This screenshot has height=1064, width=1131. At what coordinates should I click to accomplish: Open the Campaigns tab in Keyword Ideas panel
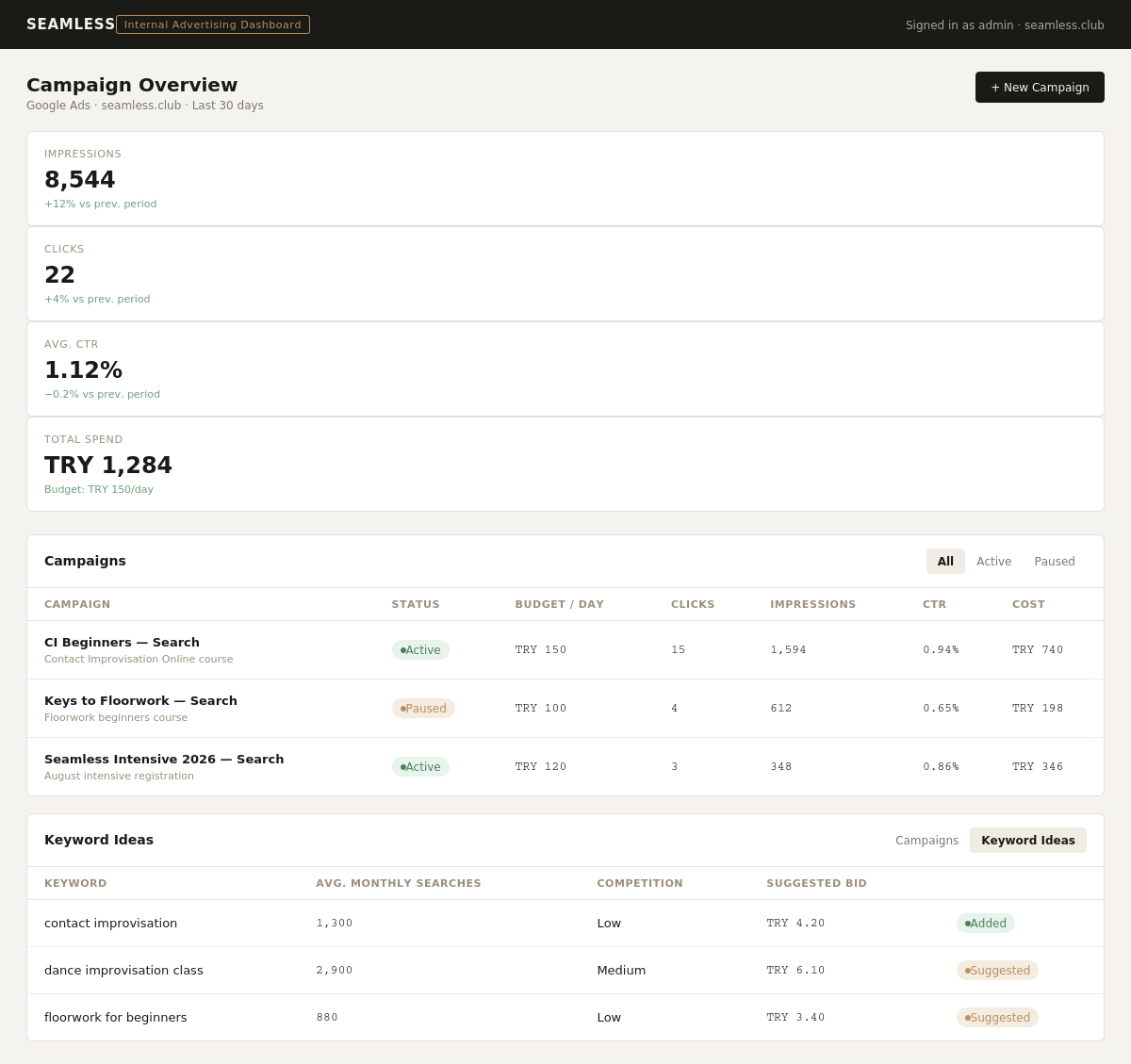click(x=926, y=841)
